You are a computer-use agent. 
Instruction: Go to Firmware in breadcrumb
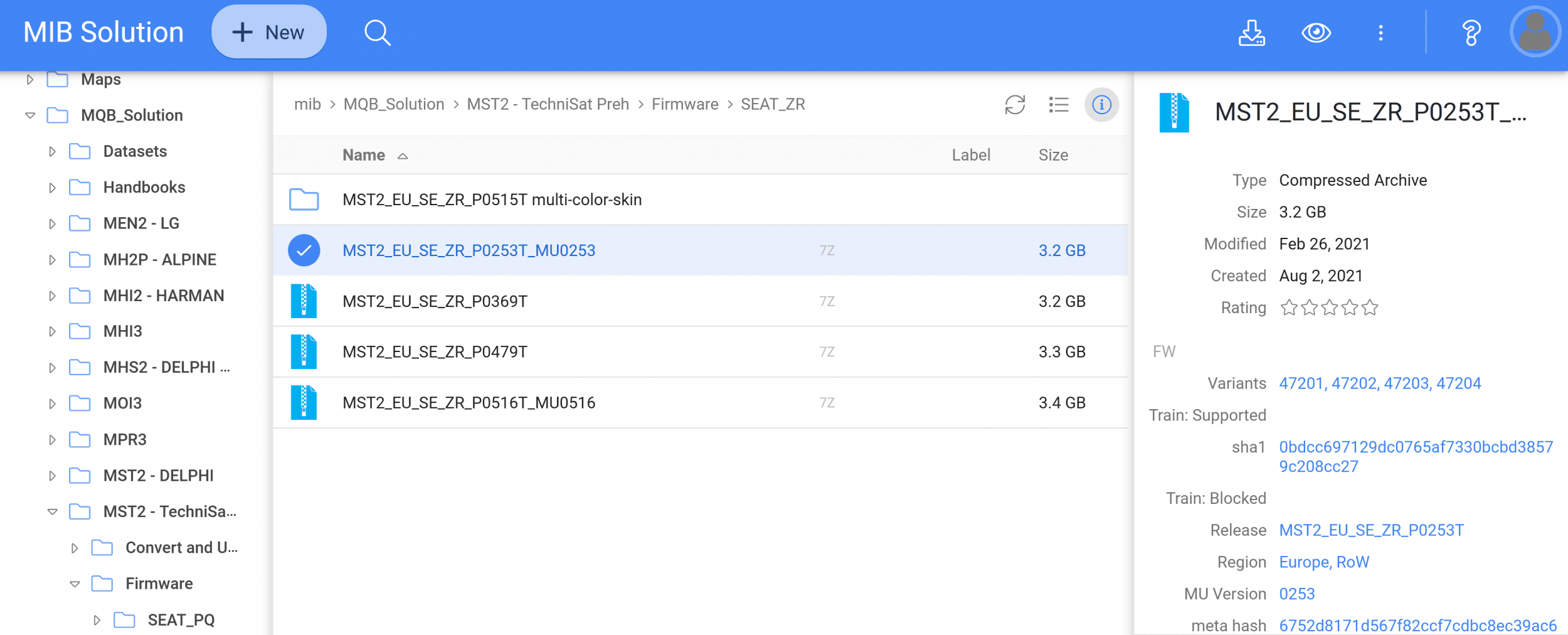point(685,104)
